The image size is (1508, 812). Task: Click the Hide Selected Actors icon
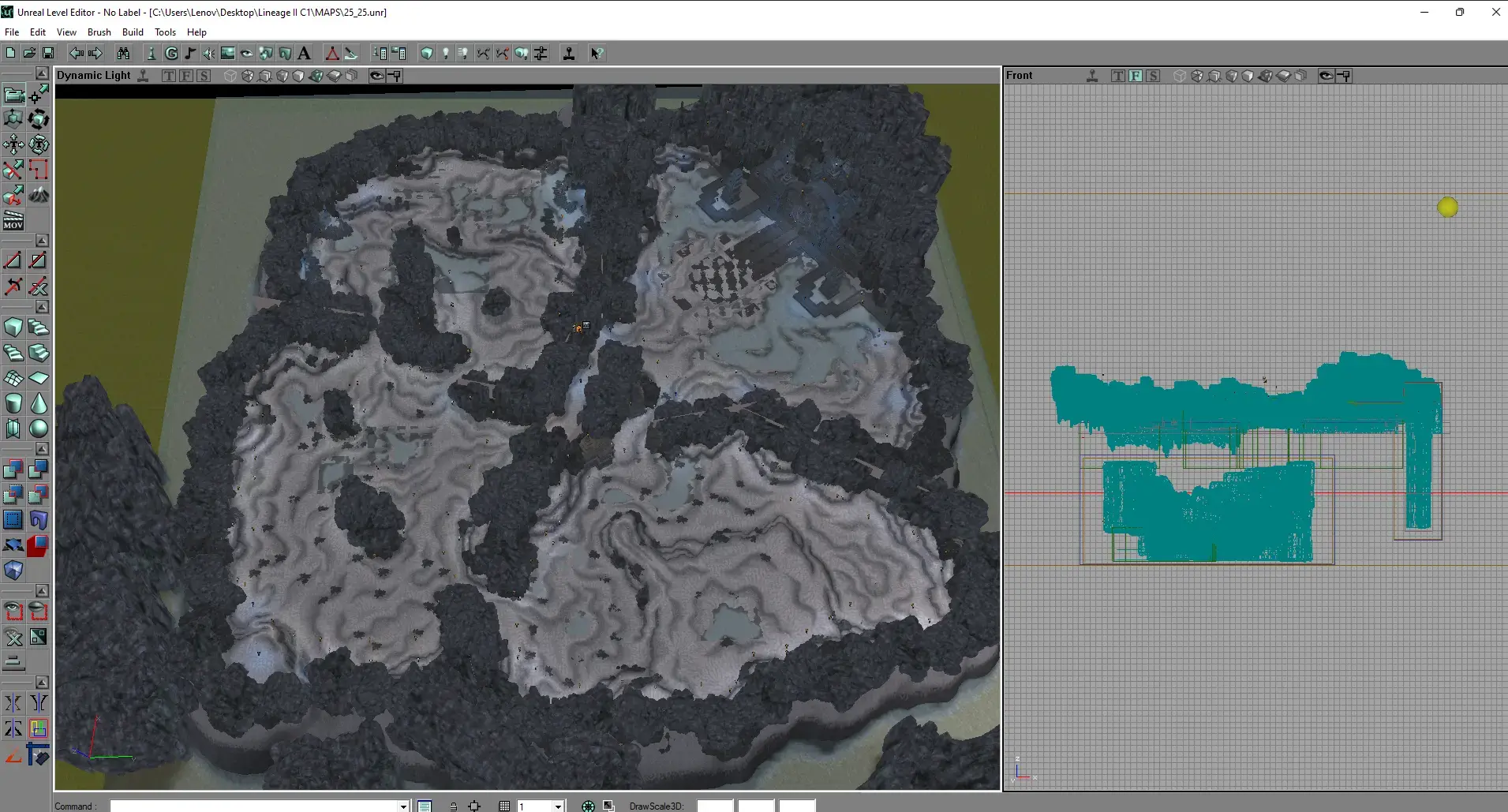pyautogui.click(x=39, y=612)
